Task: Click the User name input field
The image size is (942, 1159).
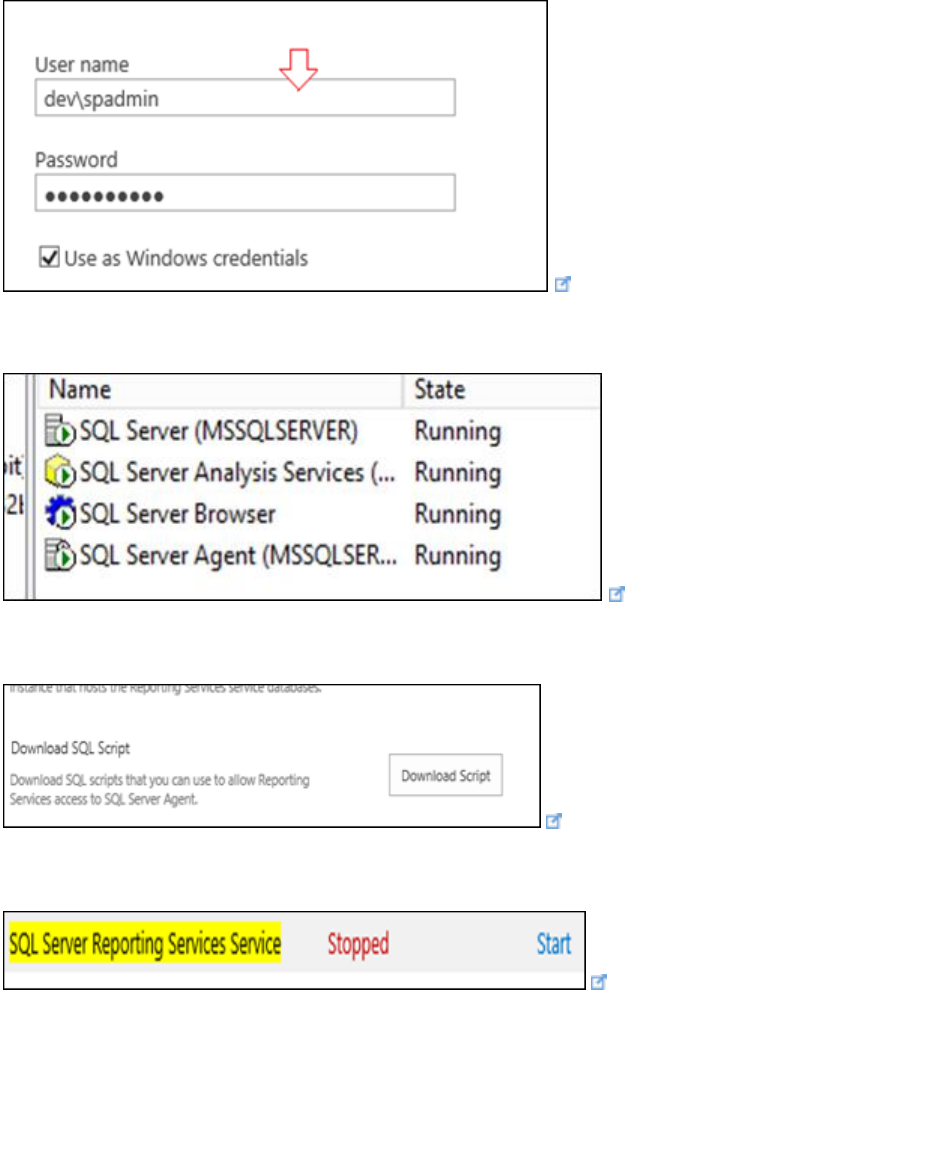Action: coord(245,98)
